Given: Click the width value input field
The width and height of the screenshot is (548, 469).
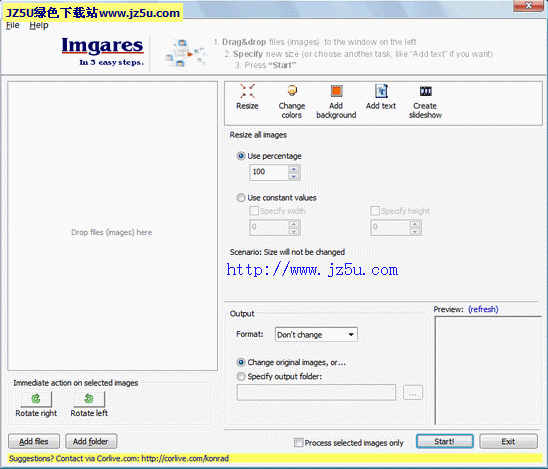Looking at the screenshot, I should click(x=269, y=227).
